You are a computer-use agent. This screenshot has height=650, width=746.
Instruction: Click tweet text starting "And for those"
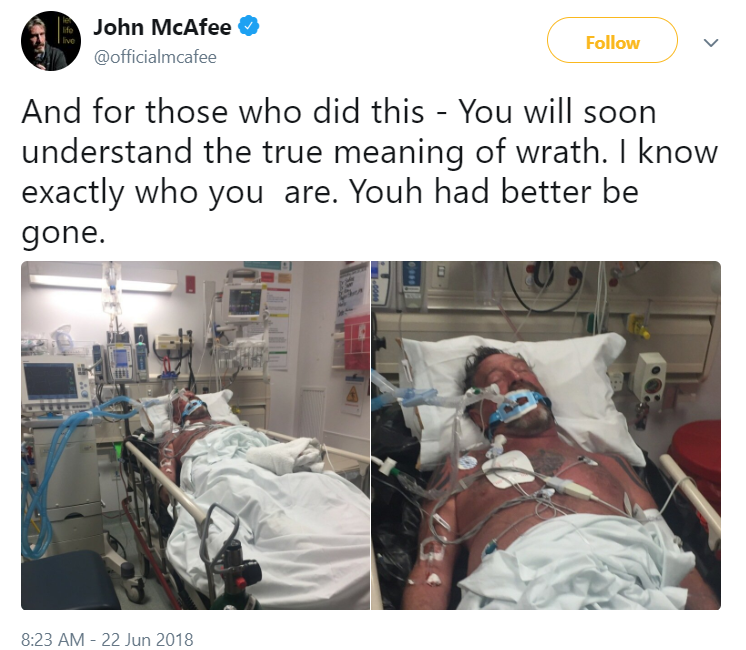pos(369,172)
